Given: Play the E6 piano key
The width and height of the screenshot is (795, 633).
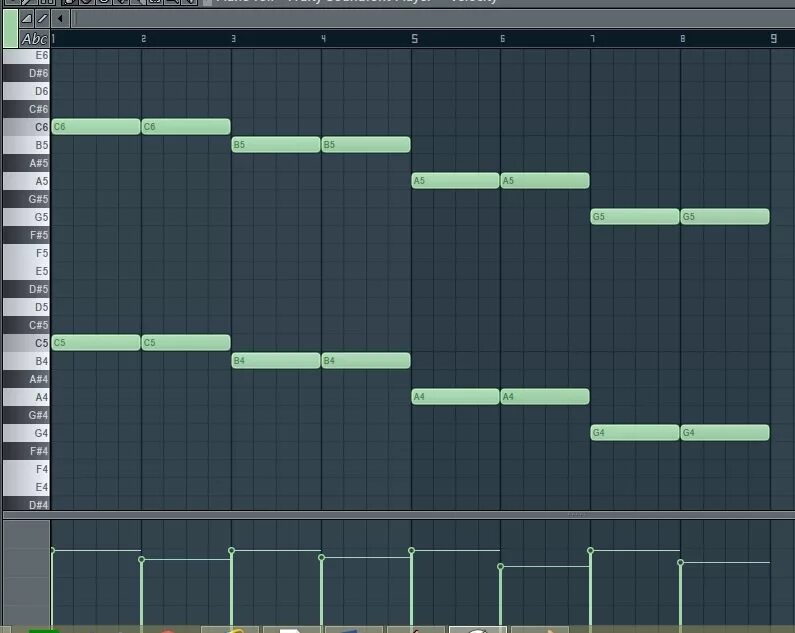Looking at the screenshot, I should point(26,55).
